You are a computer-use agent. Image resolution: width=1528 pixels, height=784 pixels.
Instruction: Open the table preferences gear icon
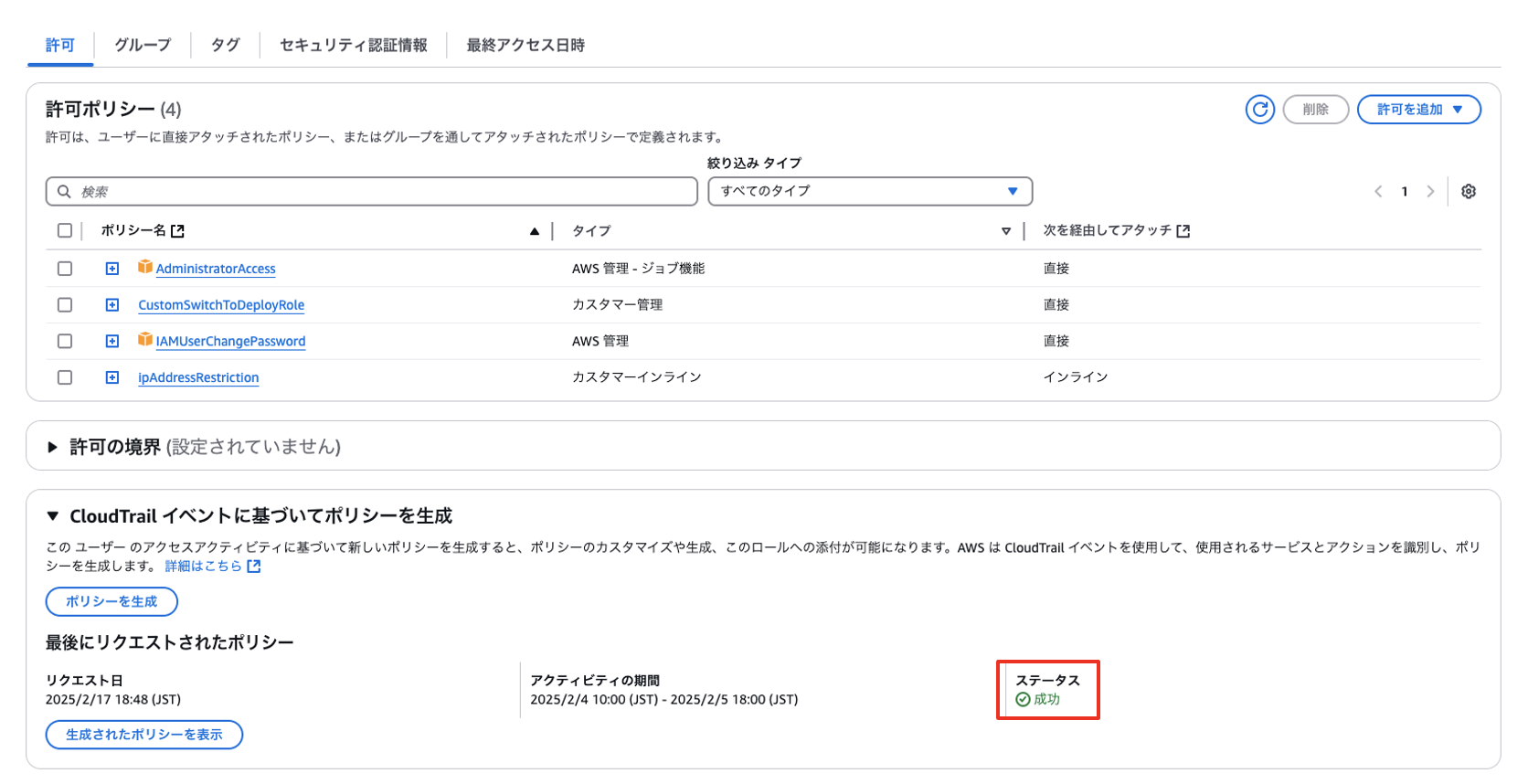[1468, 192]
